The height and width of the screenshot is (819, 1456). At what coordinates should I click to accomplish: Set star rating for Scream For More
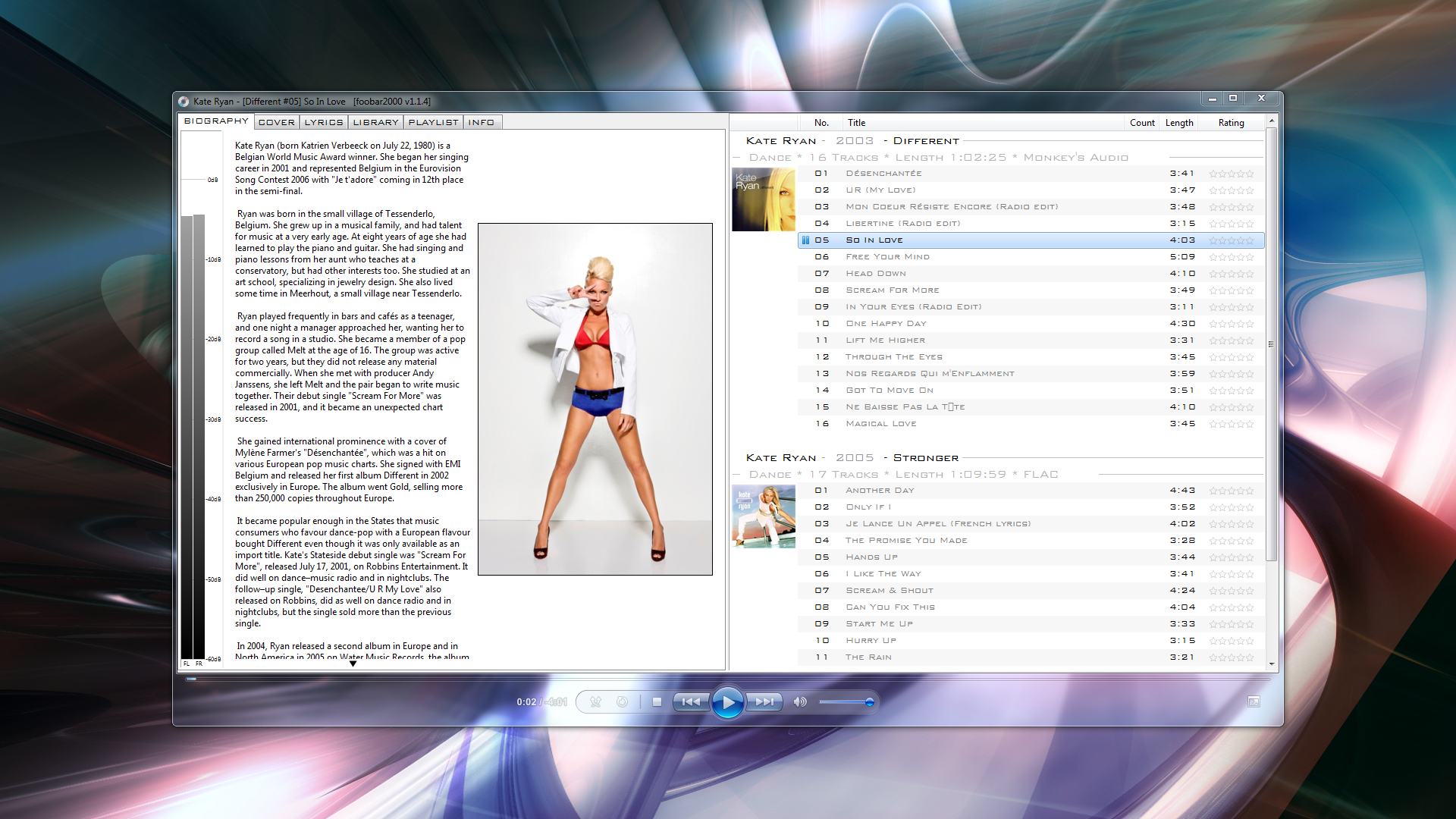(x=1232, y=290)
